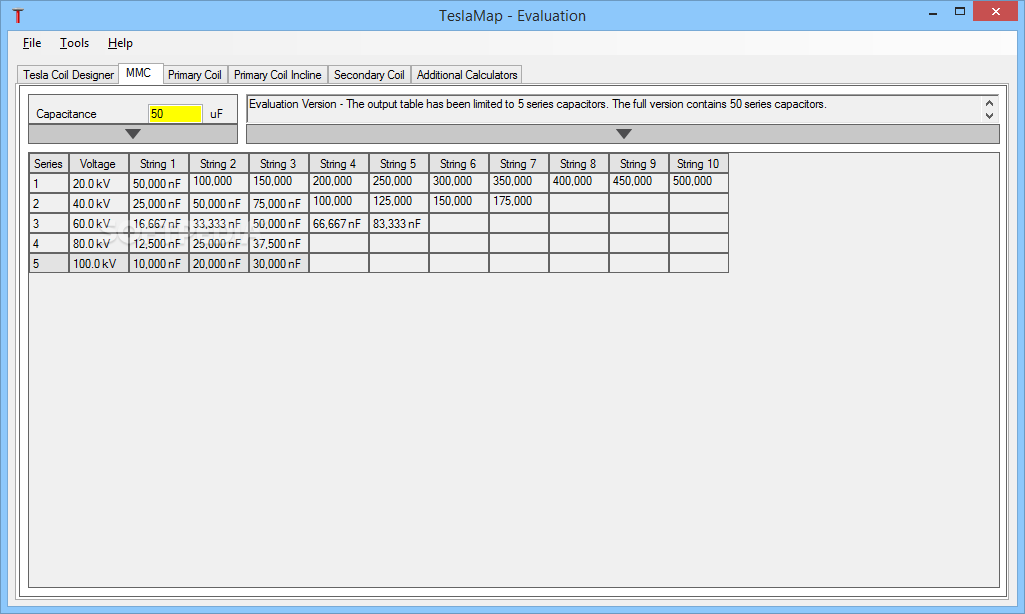Image resolution: width=1025 pixels, height=614 pixels.
Task: Click the String 9 column header
Action: pos(639,163)
